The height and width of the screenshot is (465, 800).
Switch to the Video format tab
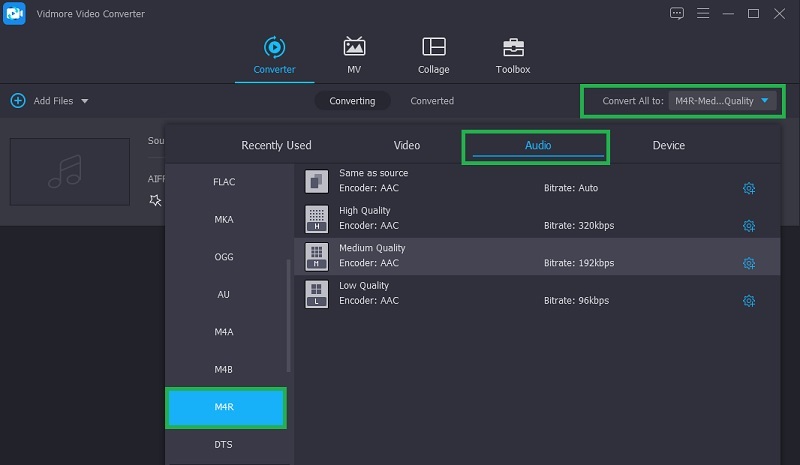[x=407, y=145]
